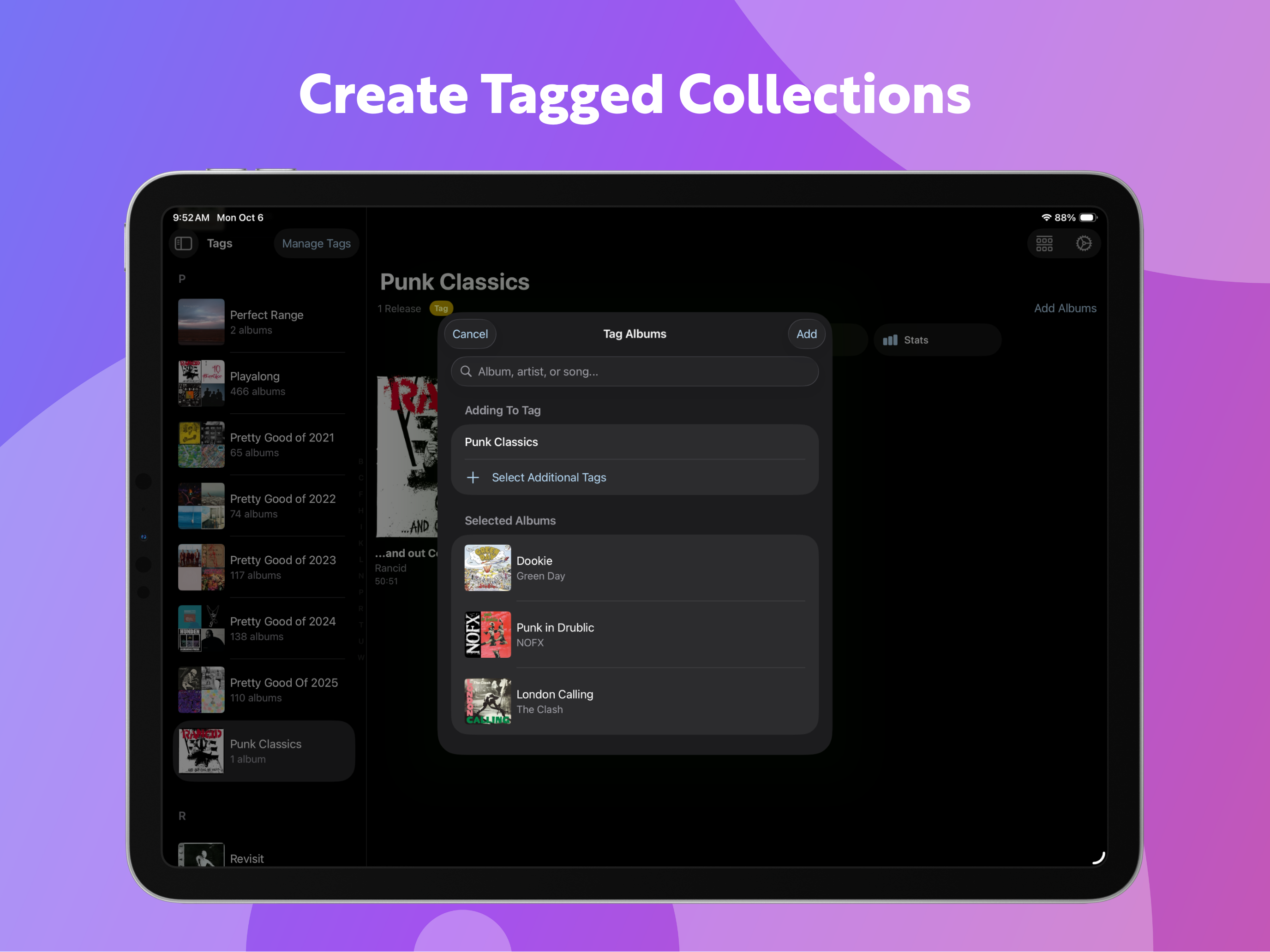Confirm with the Add button
The height and width of the screenshot is (952, 1270).
point(806,334)
